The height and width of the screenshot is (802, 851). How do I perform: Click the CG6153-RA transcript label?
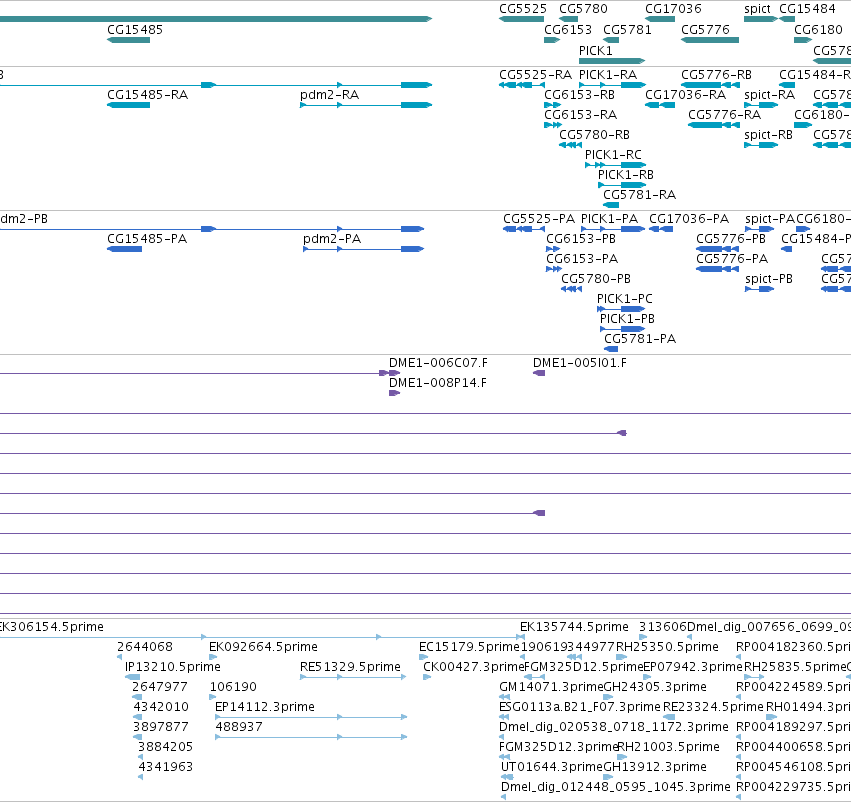pyautogui.click(x=580, y=115)
